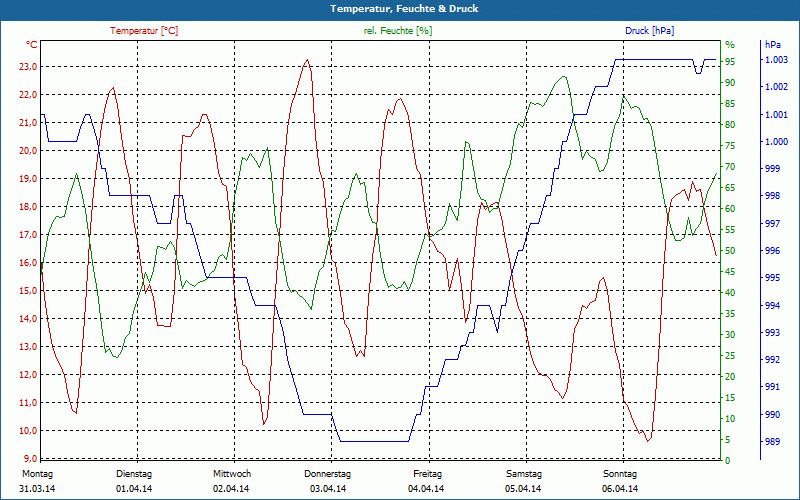
Task: Click the 22,0 temperature axis value
Action: [x=28, y=95]
